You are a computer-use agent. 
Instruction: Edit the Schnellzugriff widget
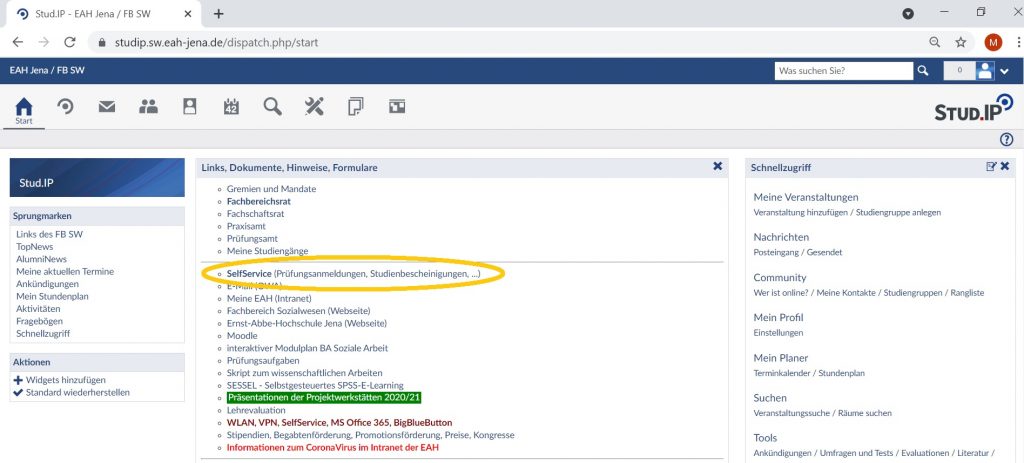pos(991,167)
